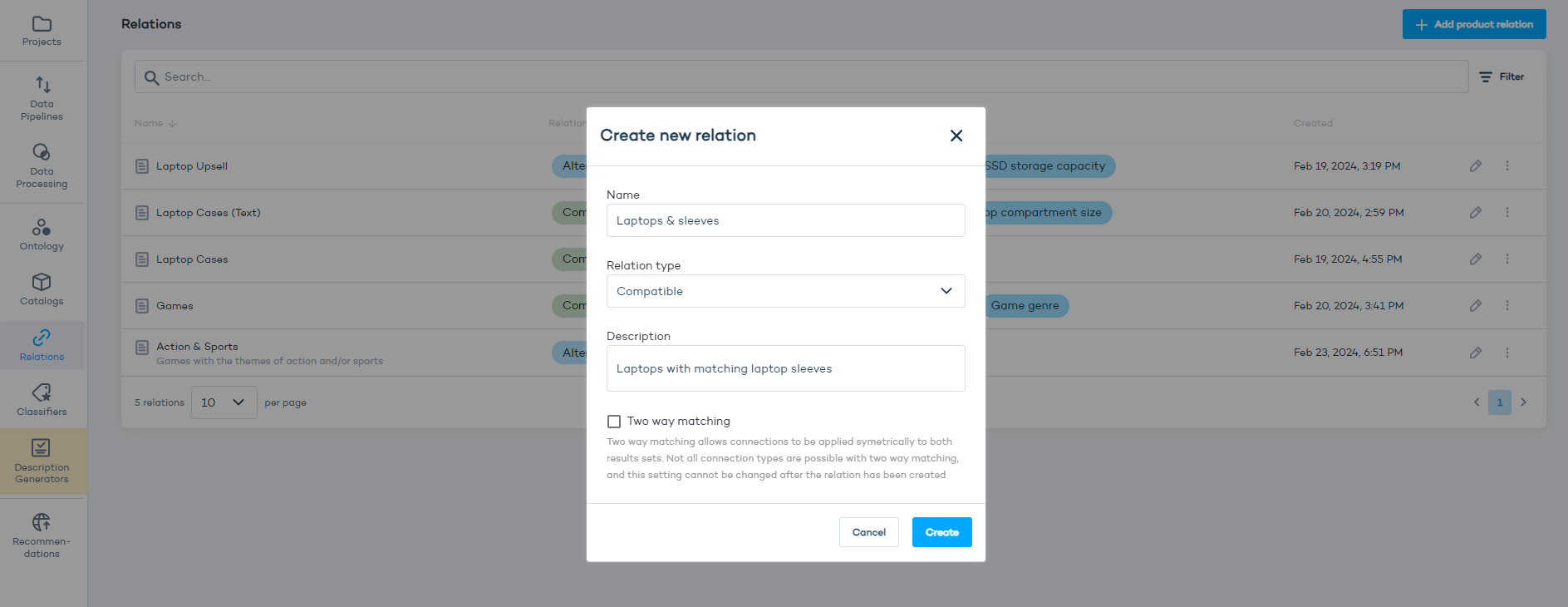
Task: Open the Catalogs cube icon
Action: click(x=42, y=283)
